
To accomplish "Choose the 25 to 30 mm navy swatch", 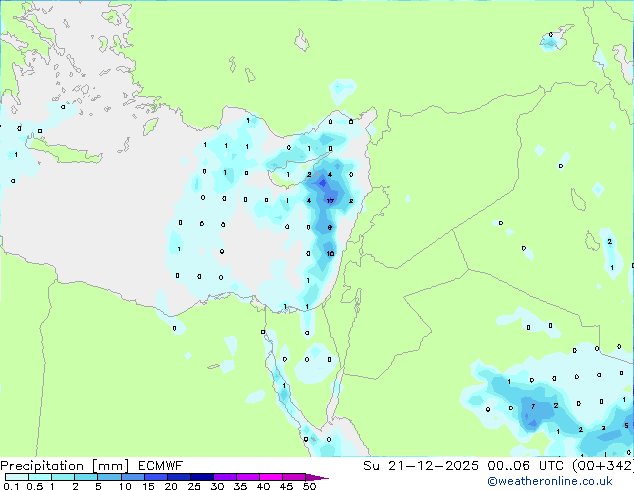I will pyautogui.click(x=201, y=477).
